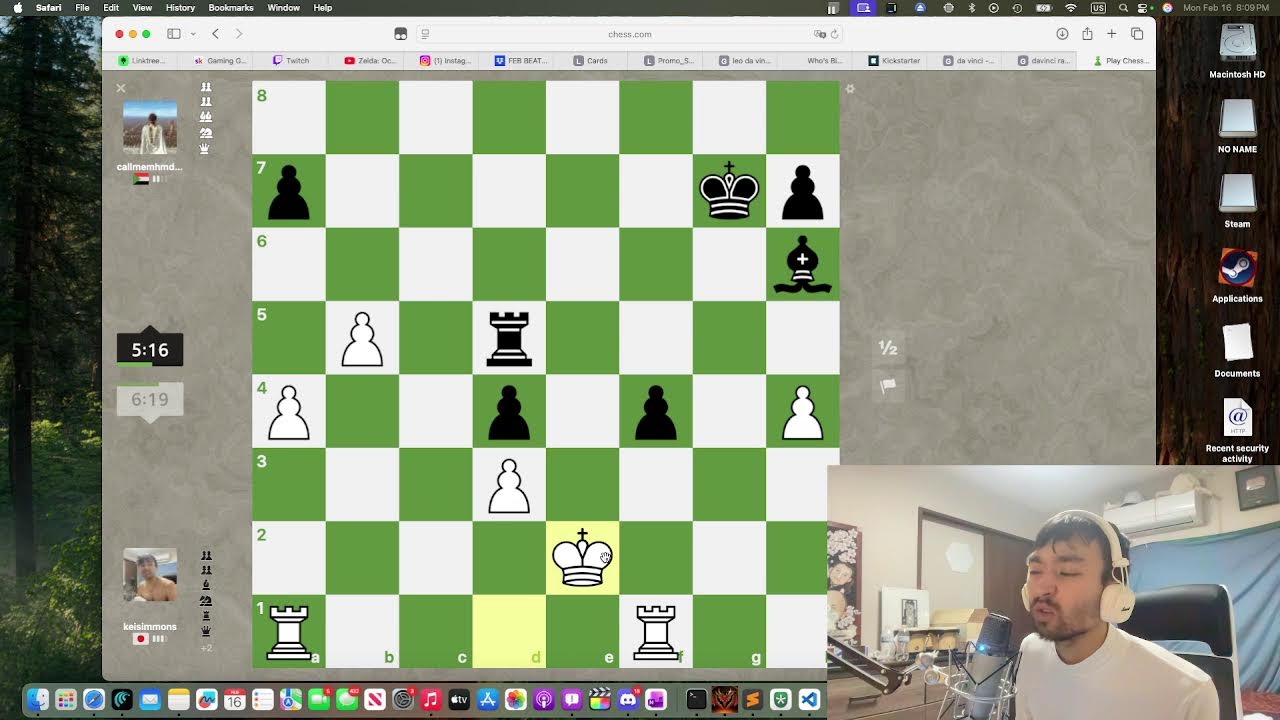Open Spotlight search in menu bar

(1122, 8)
